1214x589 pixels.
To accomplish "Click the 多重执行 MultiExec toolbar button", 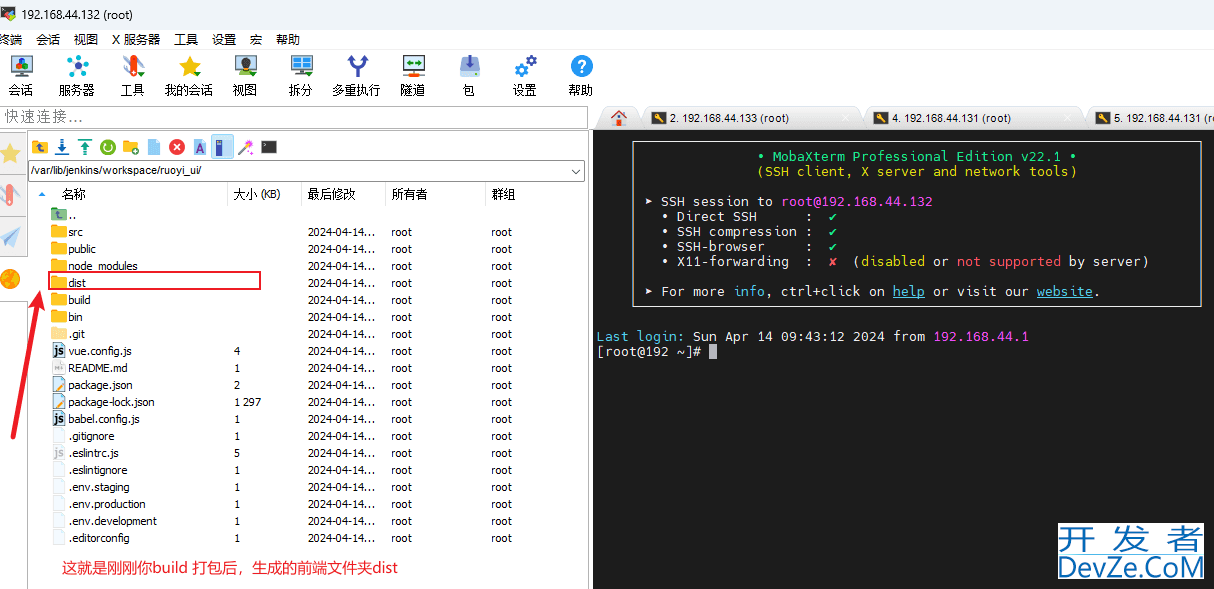I will [x=357, y=76].
